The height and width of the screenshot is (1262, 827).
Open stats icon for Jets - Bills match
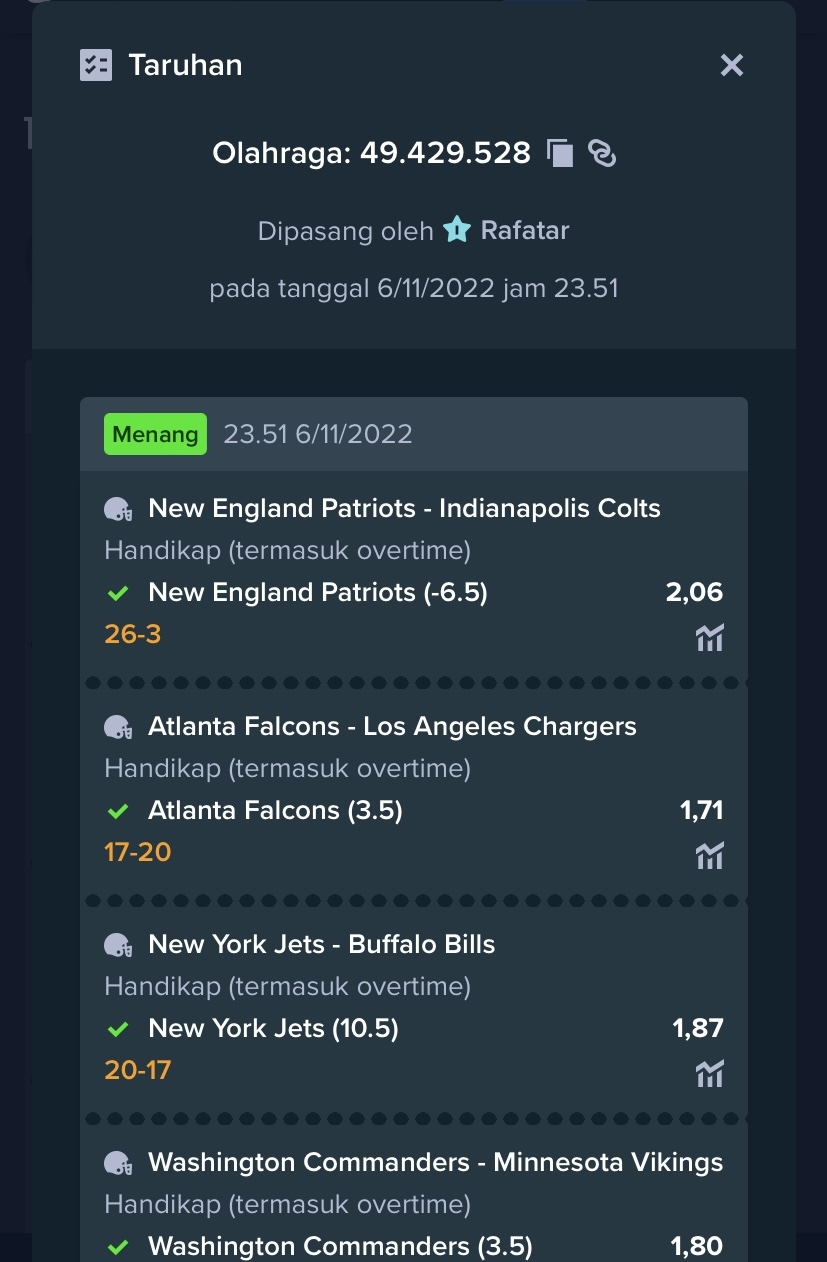pos(709,1073)
